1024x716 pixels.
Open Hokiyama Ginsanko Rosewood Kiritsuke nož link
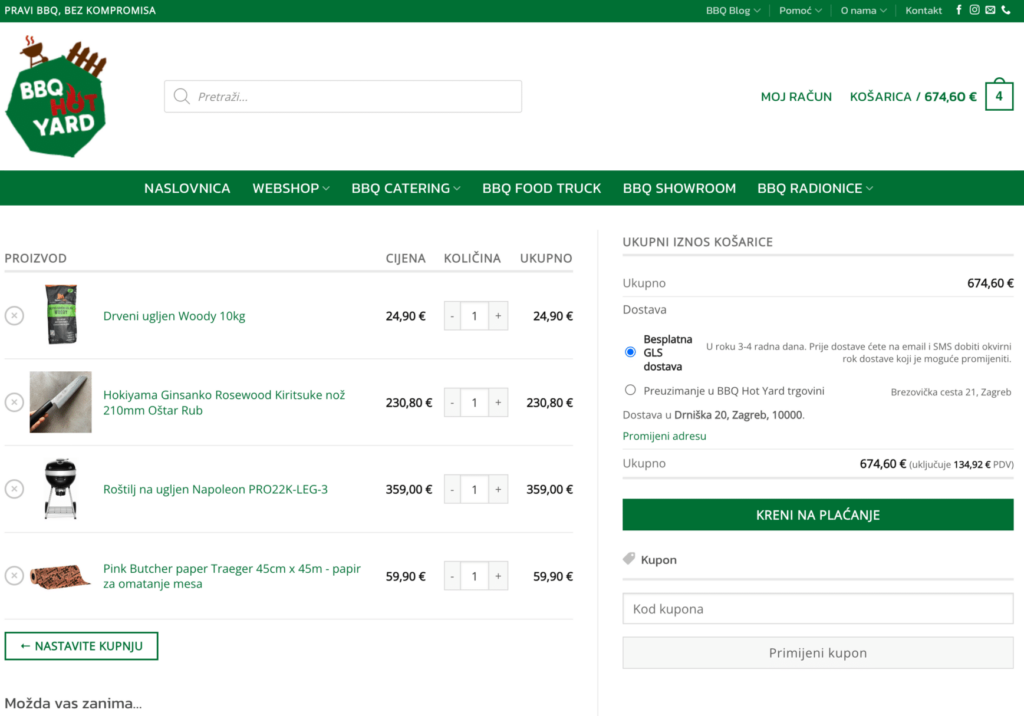click(224, 402)
